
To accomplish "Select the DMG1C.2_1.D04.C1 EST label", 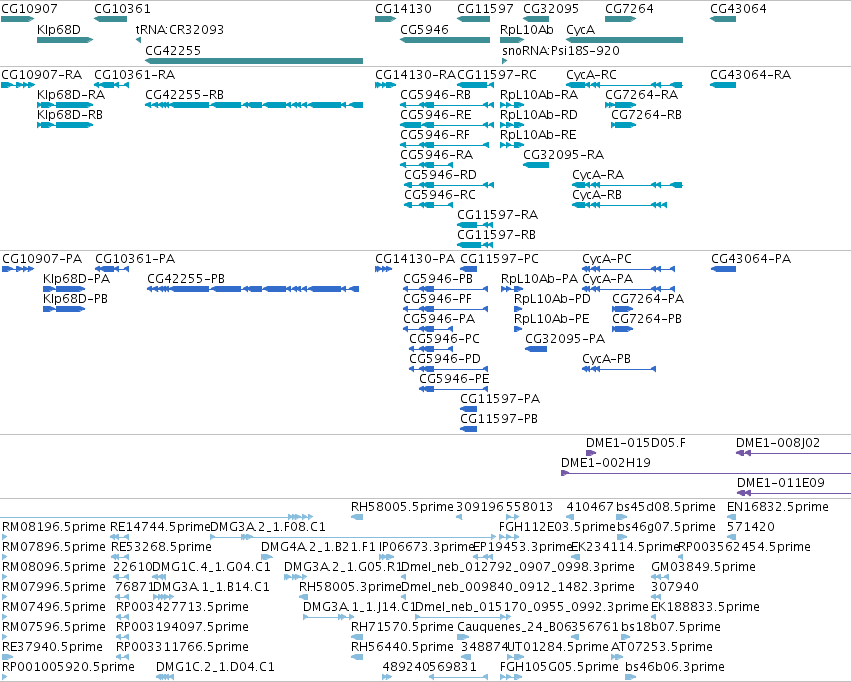I will point(215,666).
